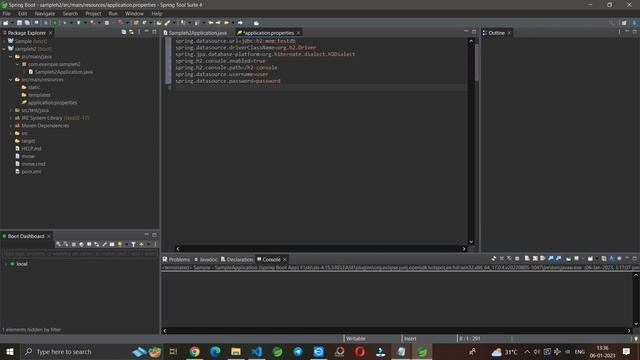640x360 pixels.
Task: Open the Window menu
Action: pos(134,13)
